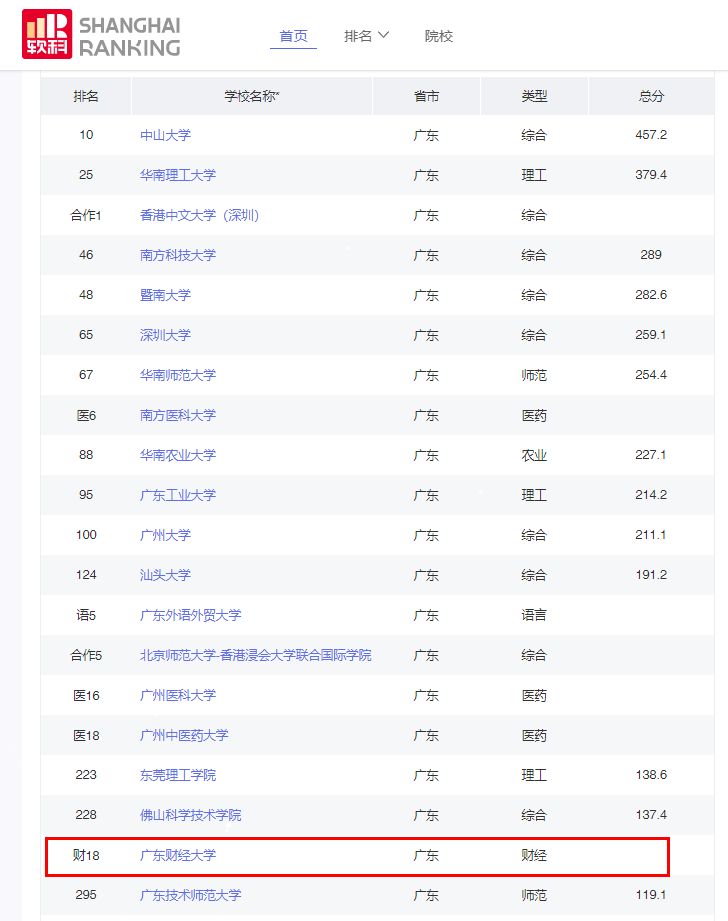Open the 汕头大学 link
The width and height of the screenshot is (728, 921).
[165, 575]
